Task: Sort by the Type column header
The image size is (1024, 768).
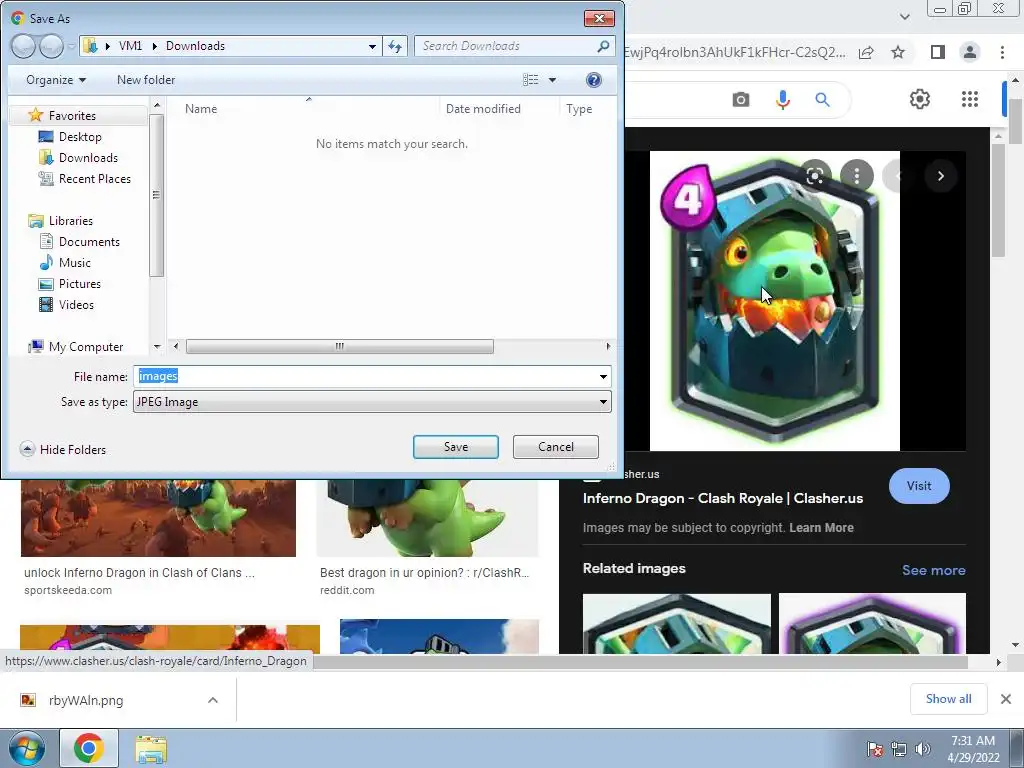Action: [579, 109]
